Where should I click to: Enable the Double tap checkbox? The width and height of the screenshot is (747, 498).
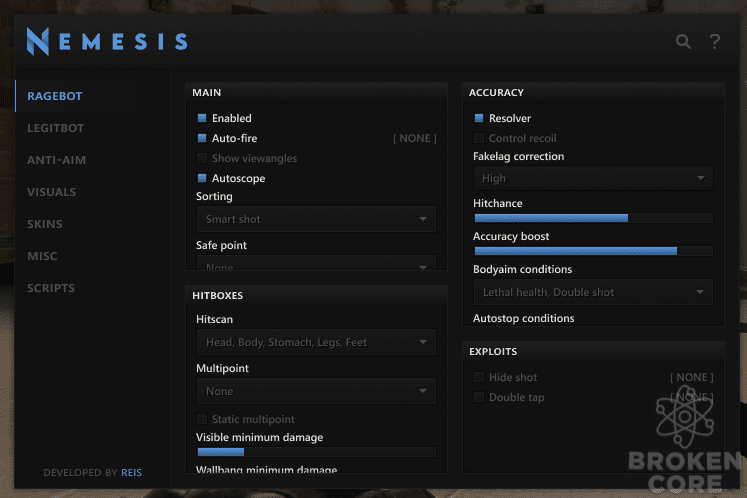pos(479,397)
